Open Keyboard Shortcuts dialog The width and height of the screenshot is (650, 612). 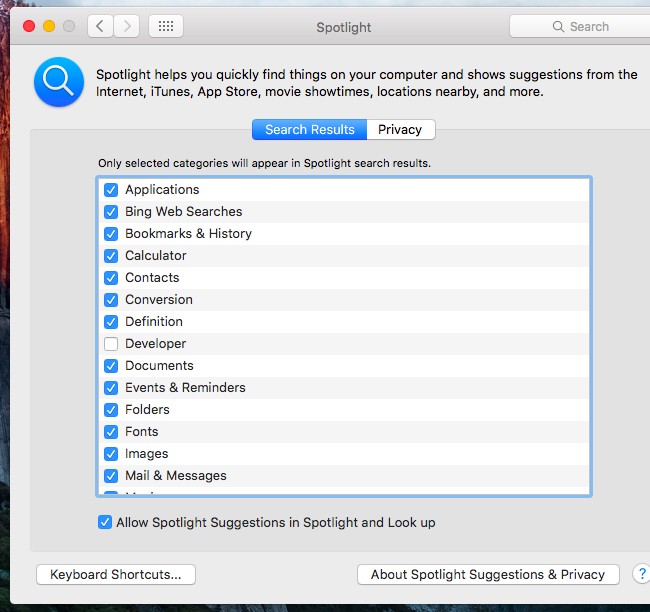(116, 574)
